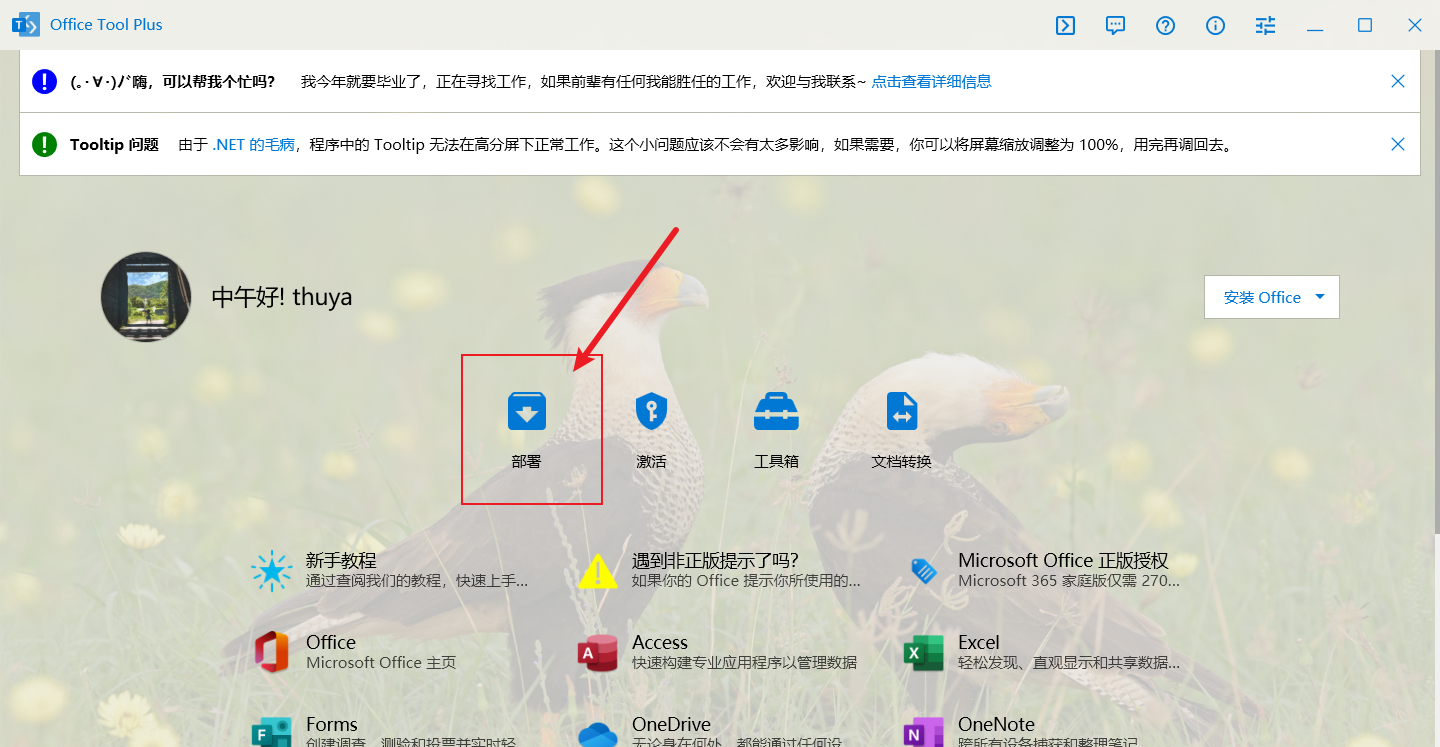Click the Office Tool Plus logo
Viewport: 1440px width, 747px height.
click(x=25, y=24)
